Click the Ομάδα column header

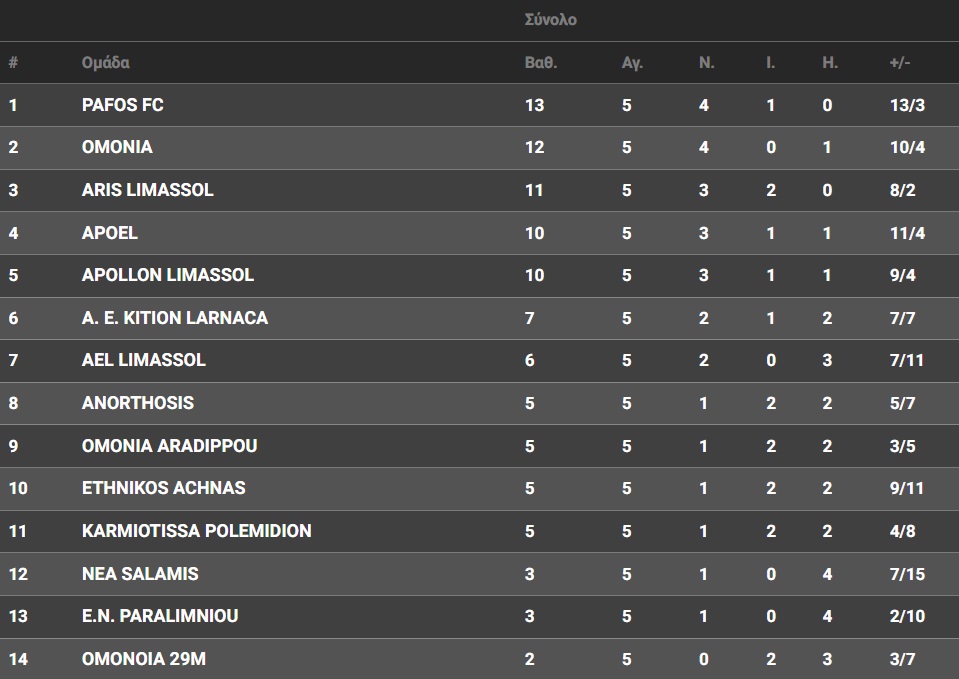[x=105, y=62]
